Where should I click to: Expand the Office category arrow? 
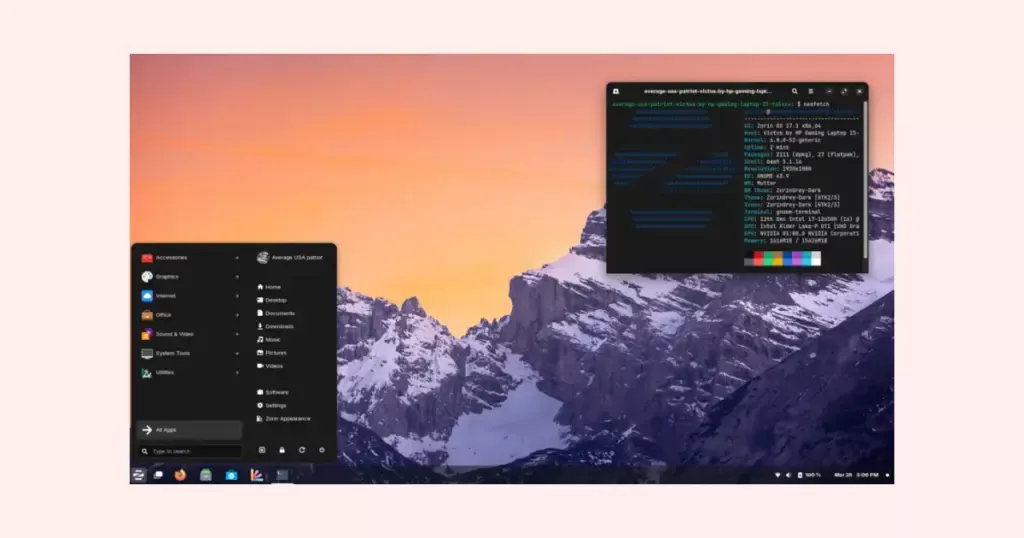click(x=237, y=315)
